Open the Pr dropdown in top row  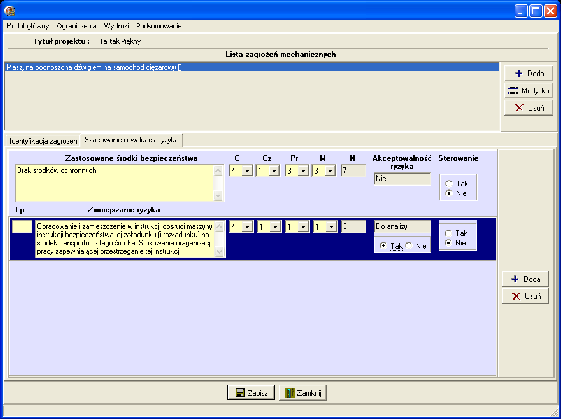(x=303, y=171)
